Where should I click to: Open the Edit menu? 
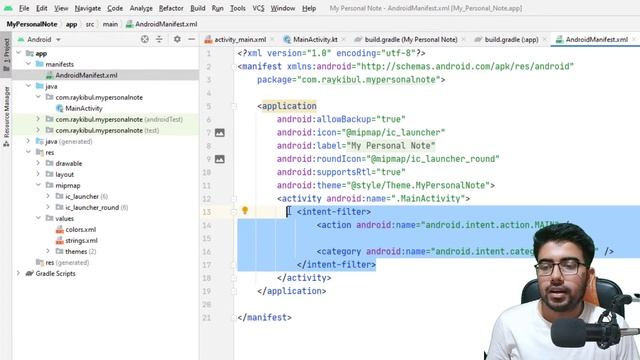coord(42,8)
